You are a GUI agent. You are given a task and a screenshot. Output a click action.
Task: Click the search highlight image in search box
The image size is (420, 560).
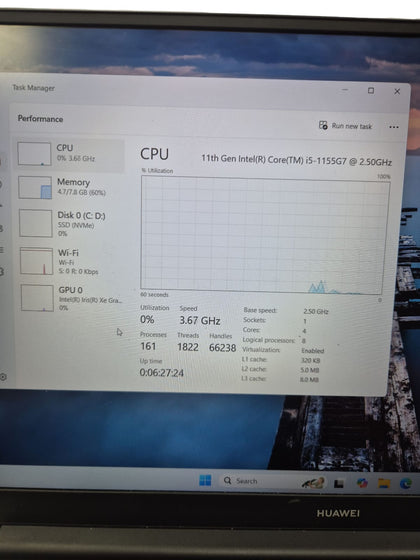[313, 482]
